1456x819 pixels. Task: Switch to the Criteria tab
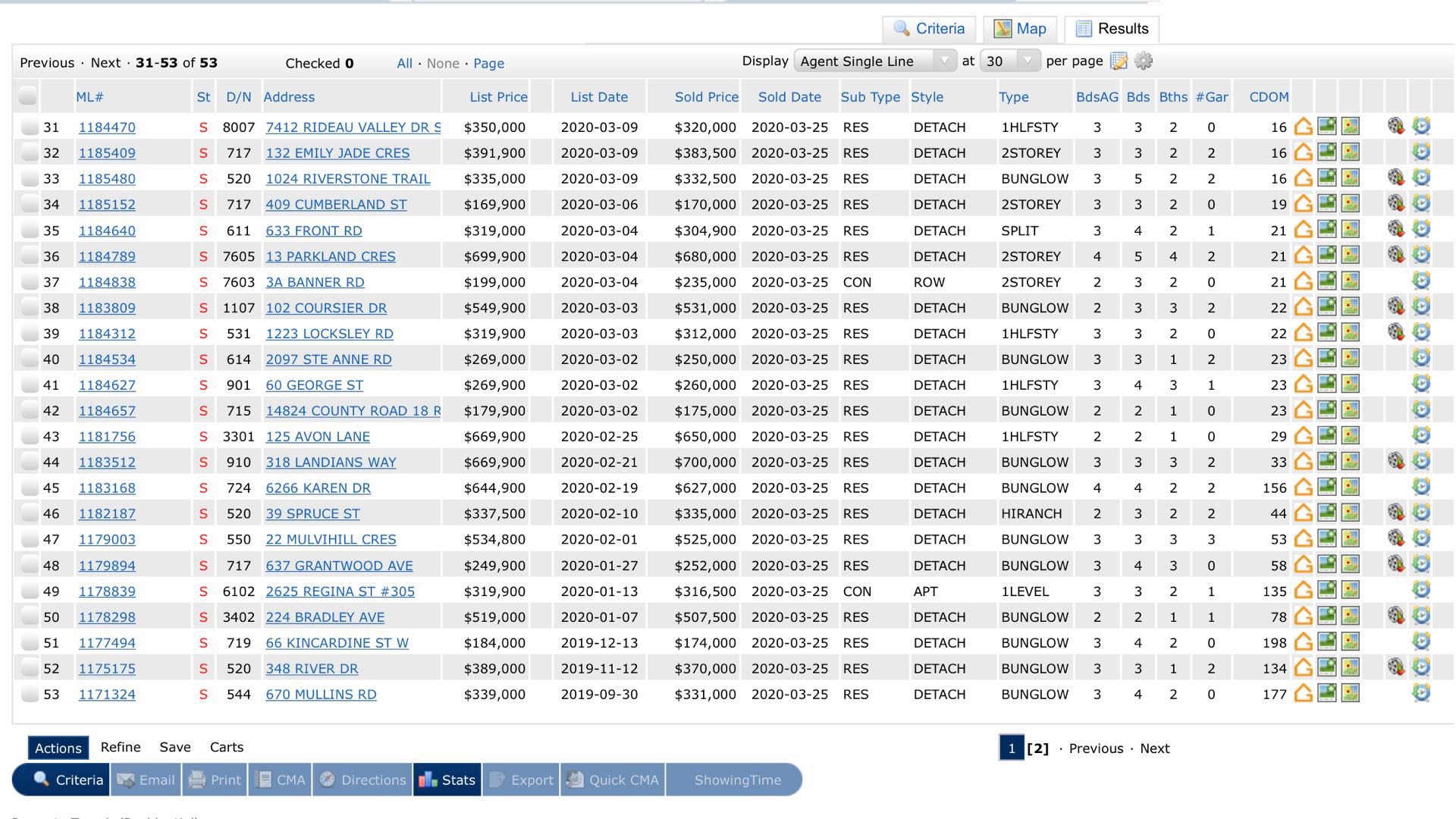click(929, 29)
